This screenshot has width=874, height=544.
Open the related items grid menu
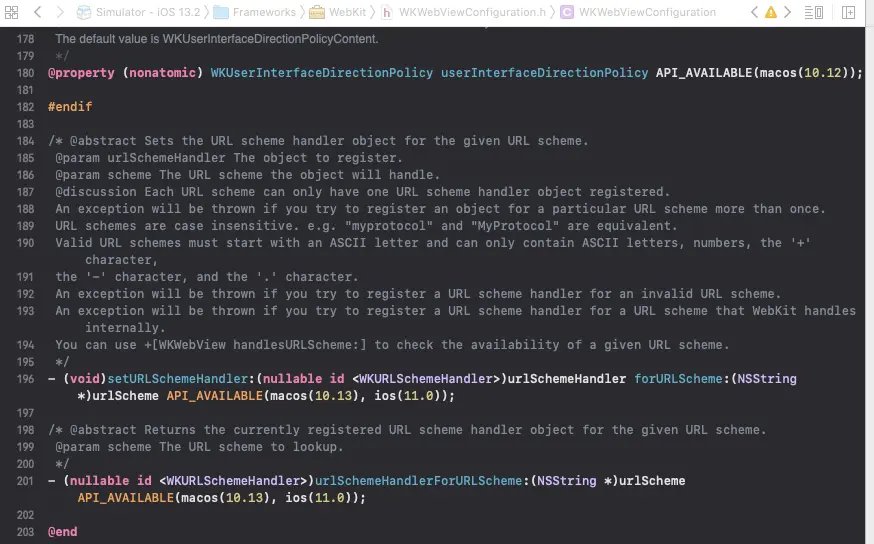pyautogui.click(x=11, y=12)
